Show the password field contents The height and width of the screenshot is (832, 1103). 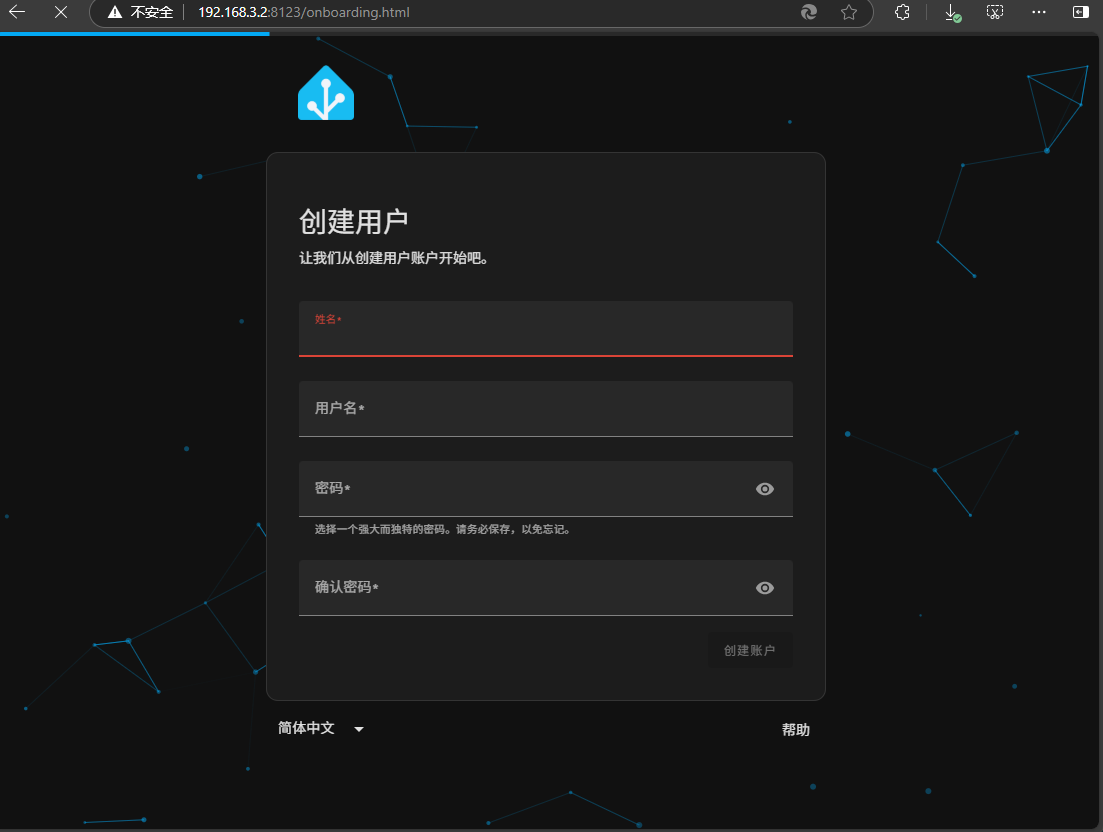765,489
